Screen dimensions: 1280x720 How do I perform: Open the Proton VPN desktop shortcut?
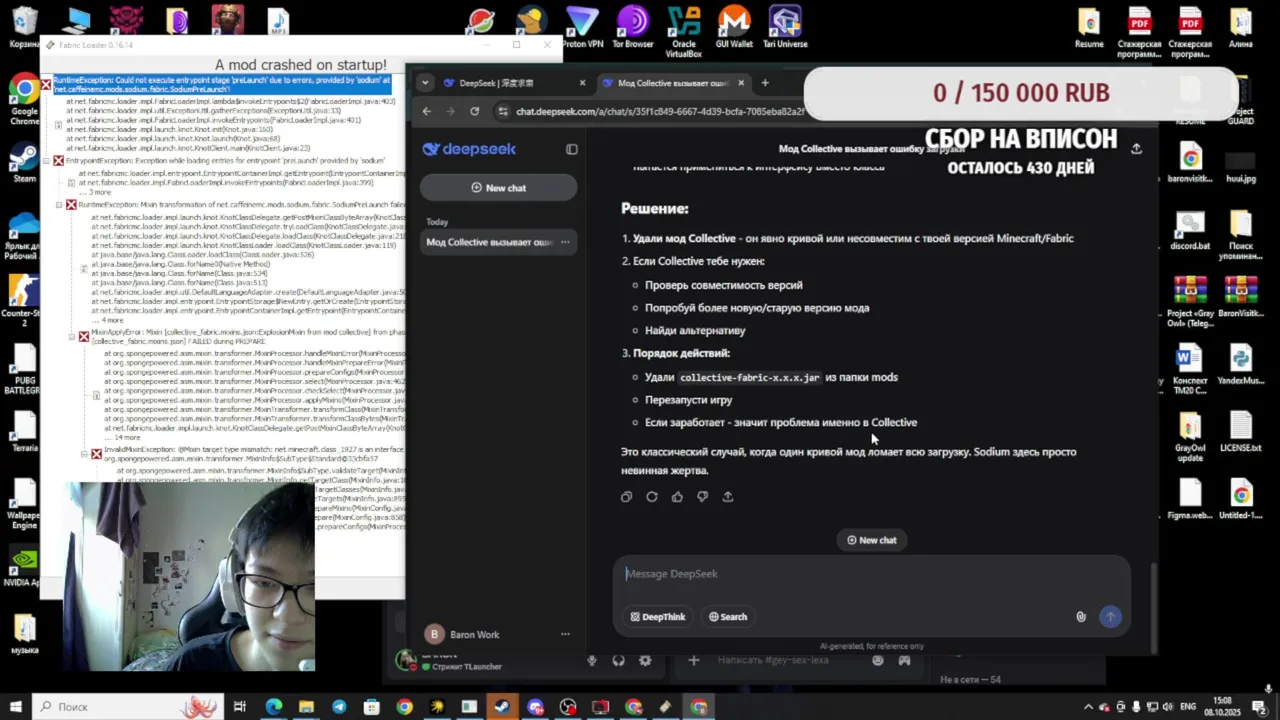tap(582, 28)
